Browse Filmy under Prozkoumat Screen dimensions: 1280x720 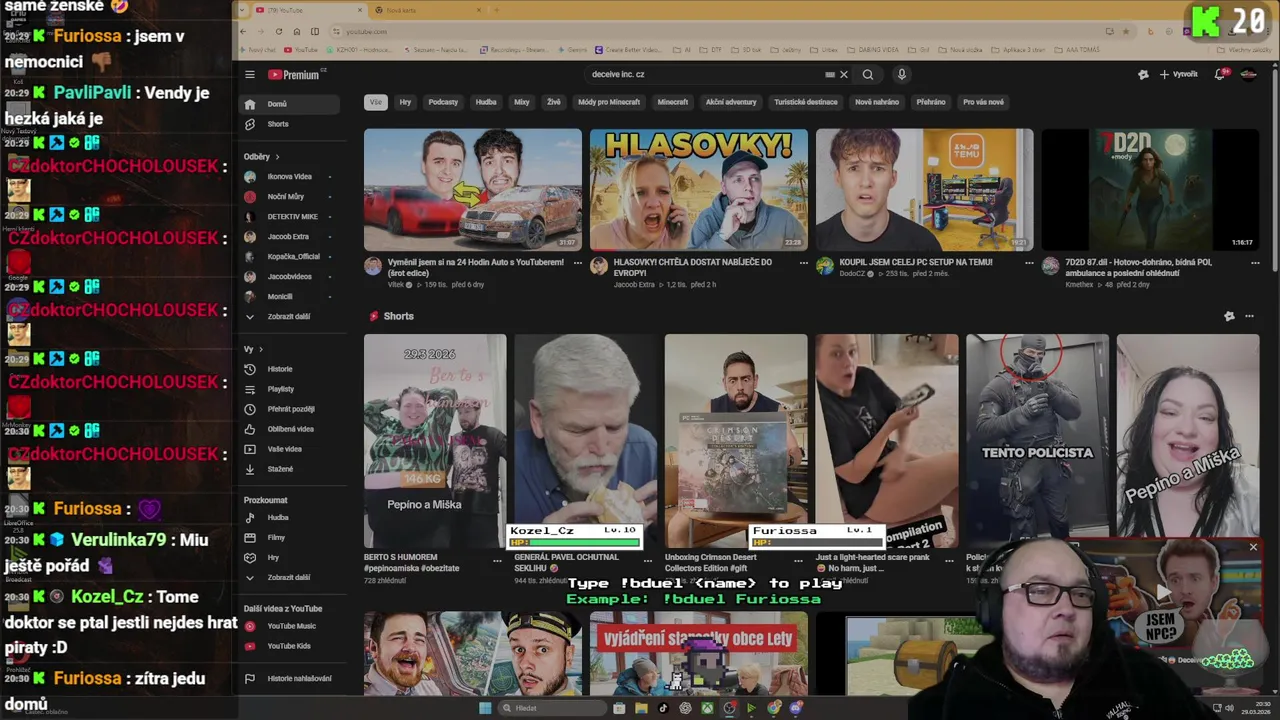tap(289, 537)
